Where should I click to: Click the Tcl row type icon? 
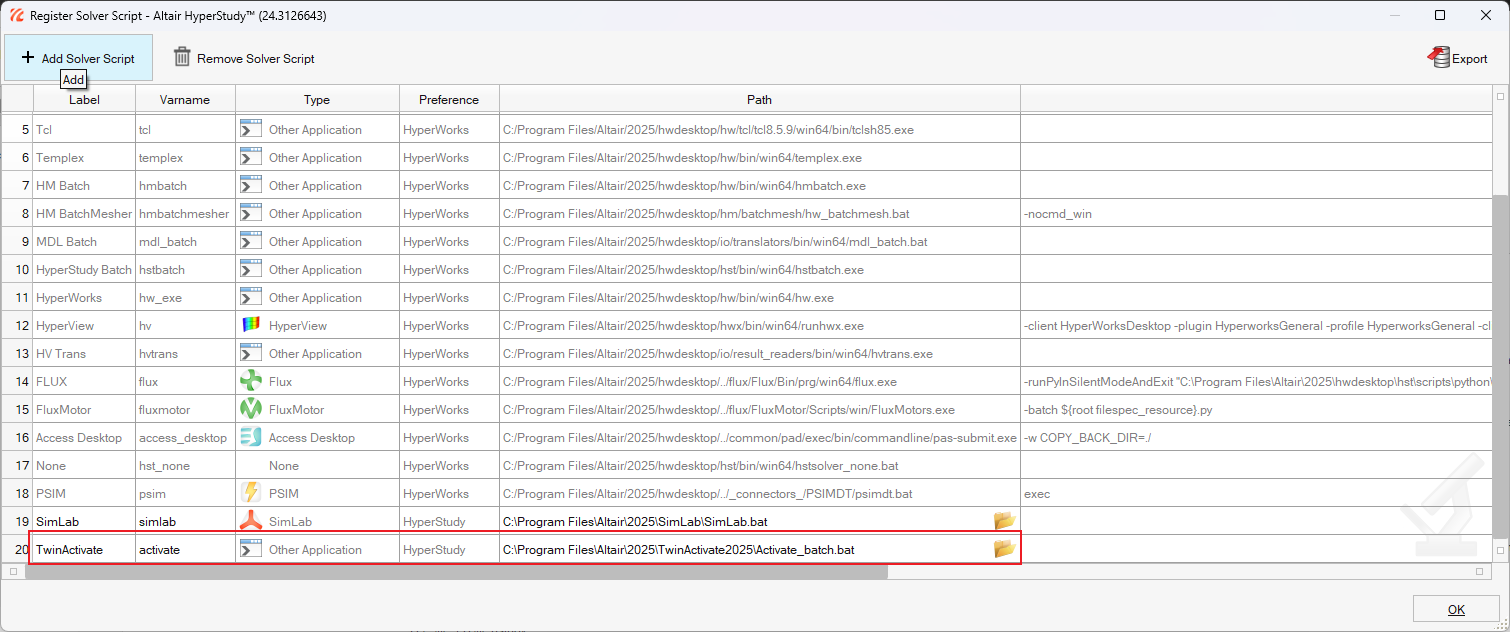coord(251,129)
